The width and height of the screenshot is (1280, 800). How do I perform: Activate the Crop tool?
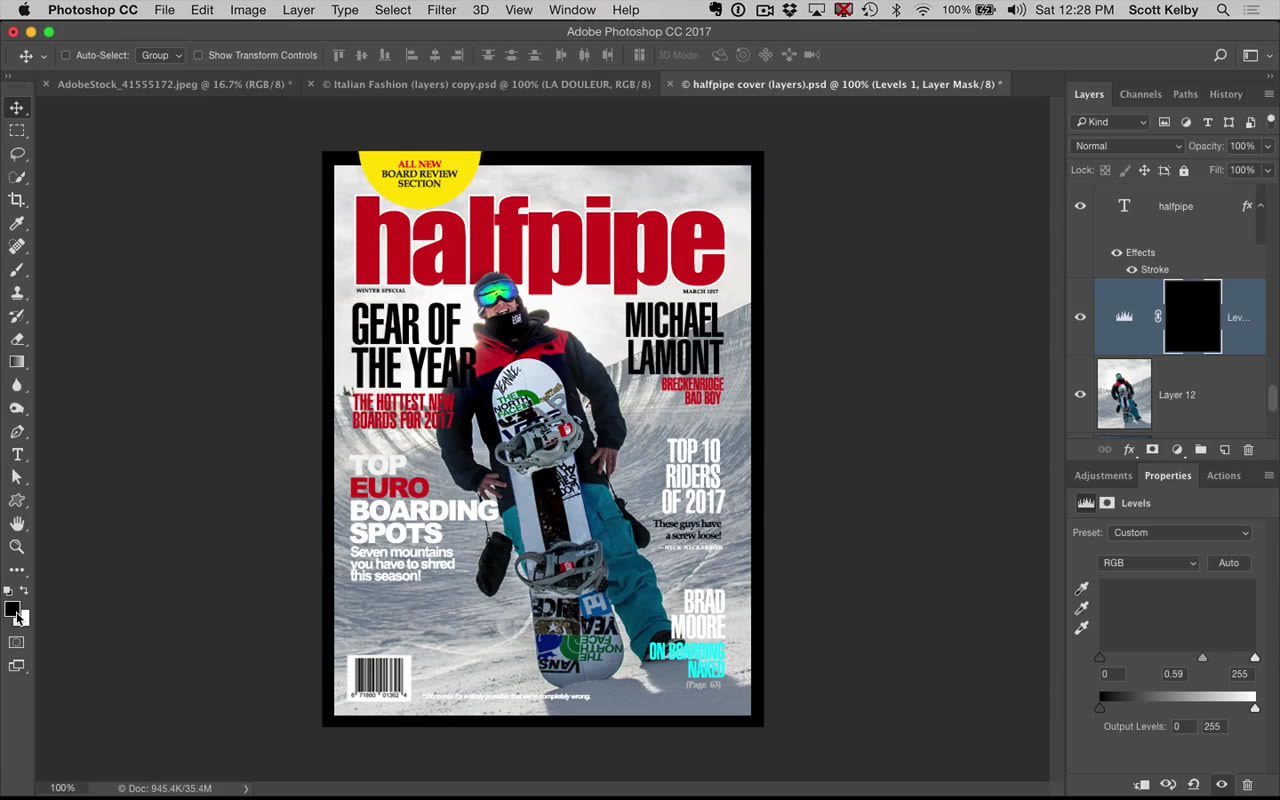(x=16, y=199)
